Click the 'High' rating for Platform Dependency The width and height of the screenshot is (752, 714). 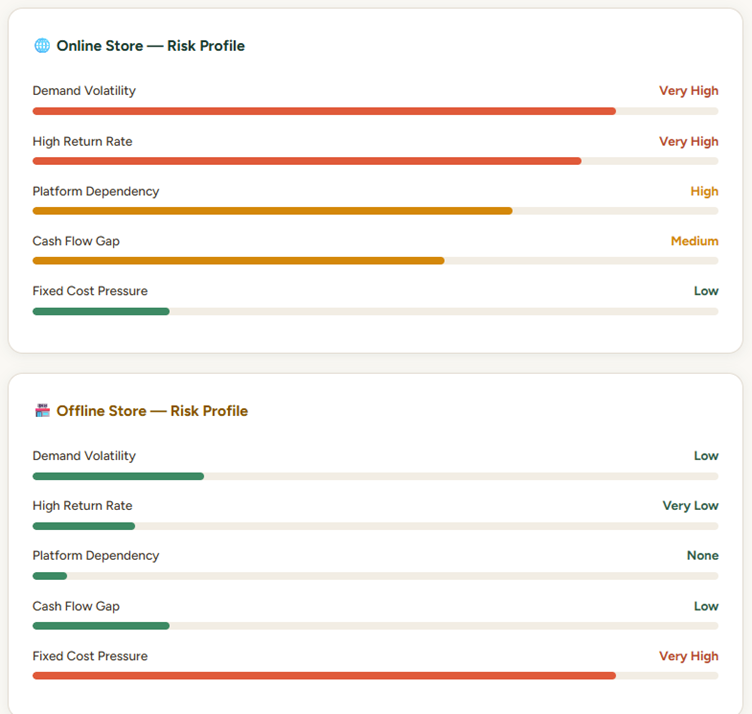pos(704,191)
